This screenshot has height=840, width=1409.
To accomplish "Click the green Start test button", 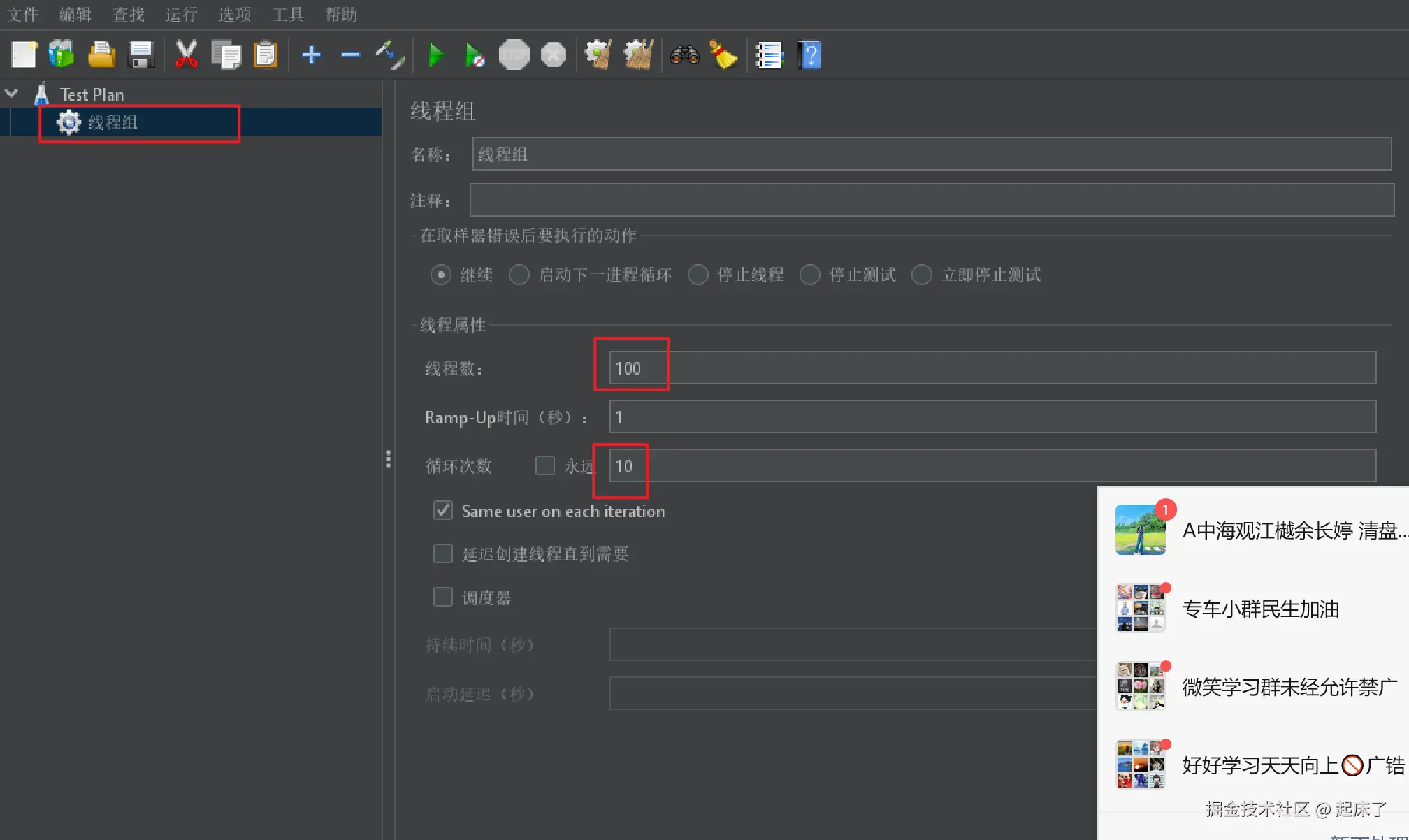I will pos(436,55).
